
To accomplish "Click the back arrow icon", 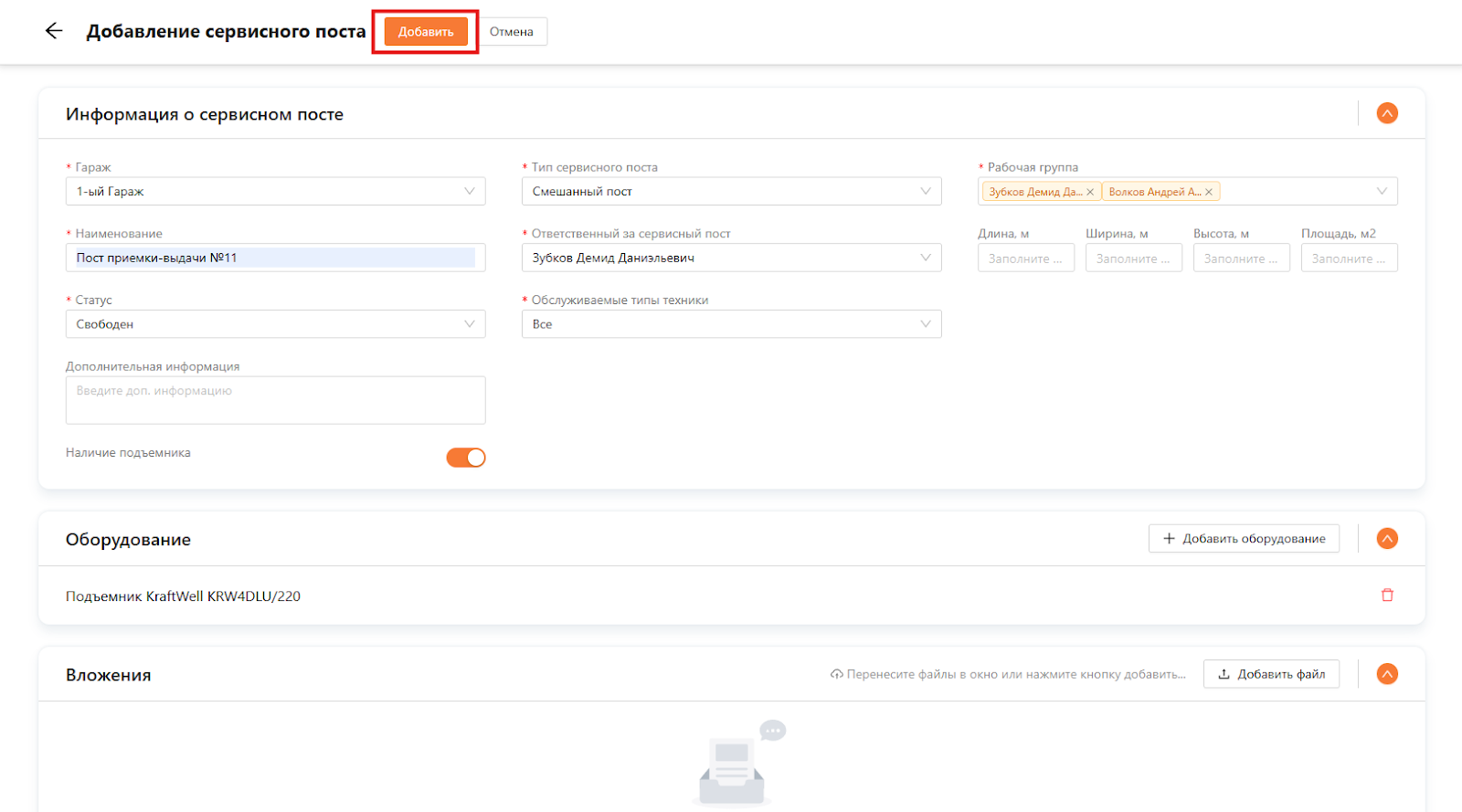I will 54,31.
